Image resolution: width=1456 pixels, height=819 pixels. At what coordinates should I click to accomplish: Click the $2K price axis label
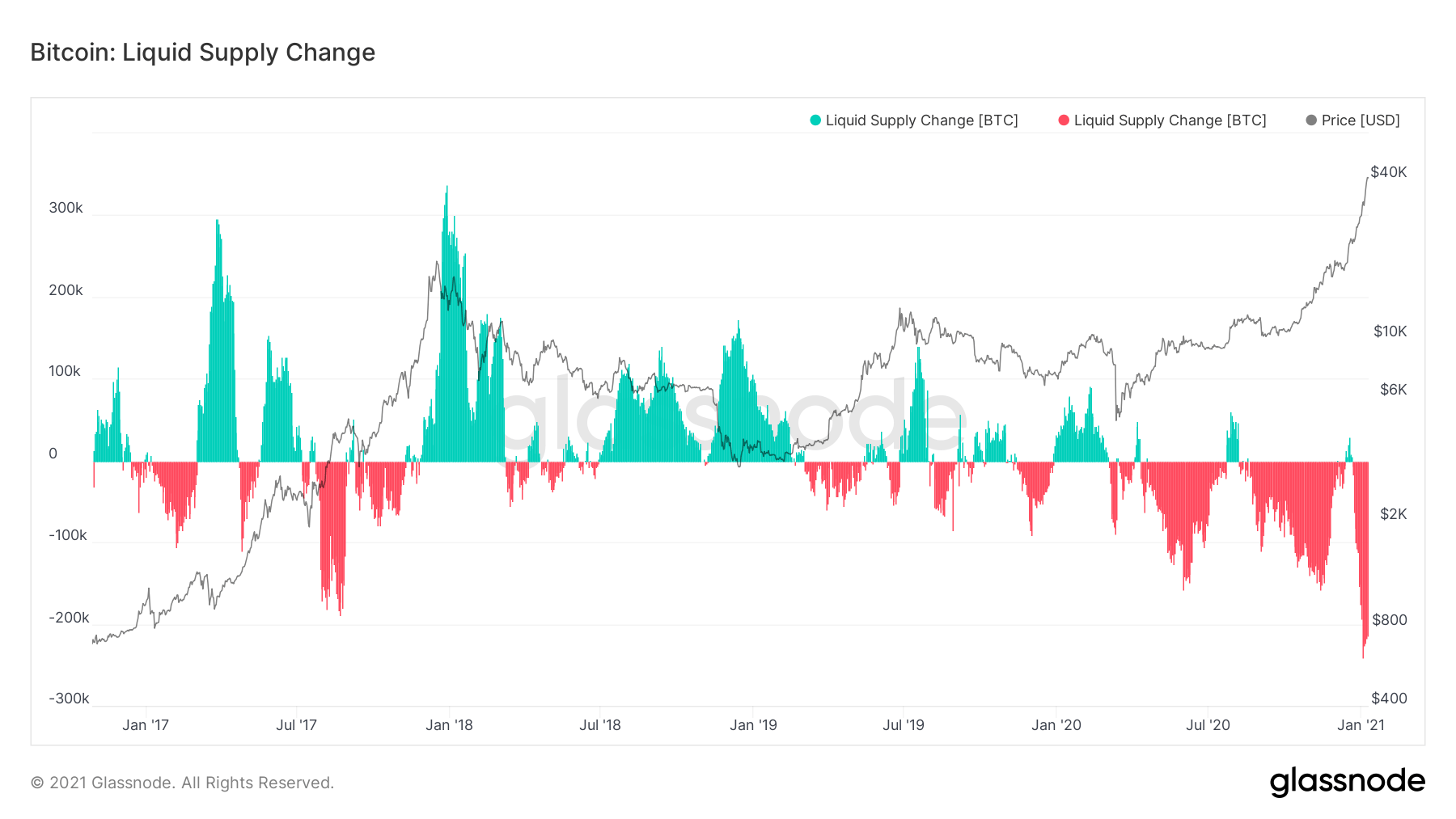pyautogui.click(x=1394, y=514)
